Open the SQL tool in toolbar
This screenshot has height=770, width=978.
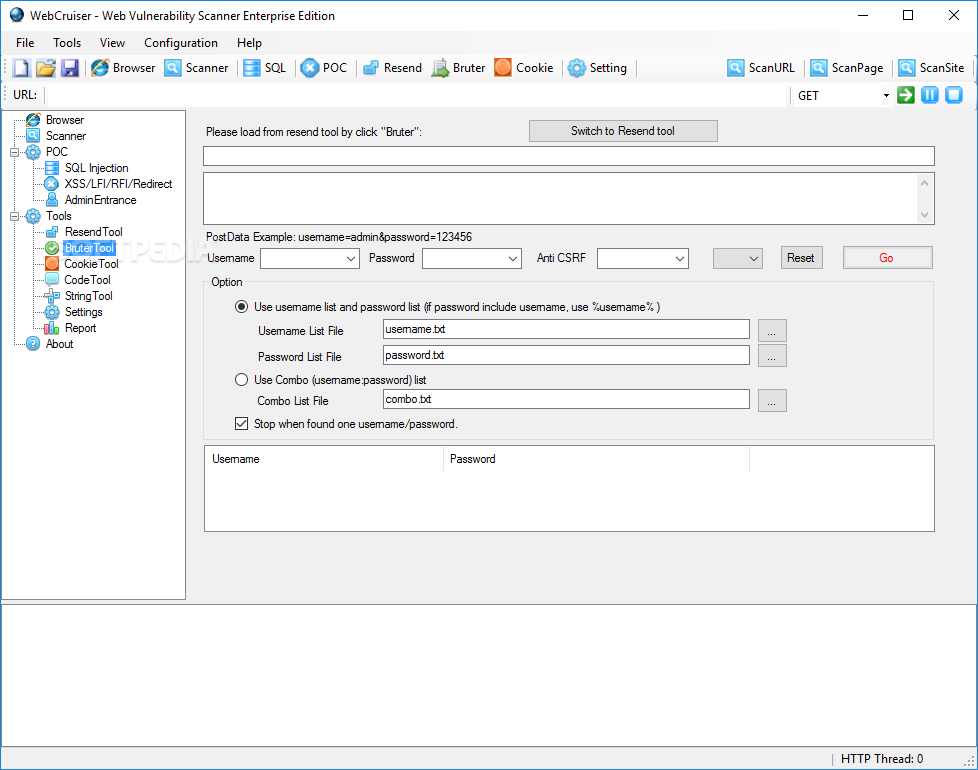click(264, 68)
